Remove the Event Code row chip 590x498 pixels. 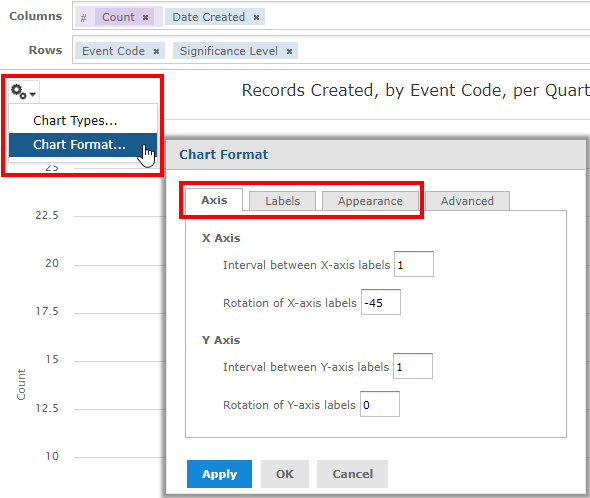click(156, 51)
